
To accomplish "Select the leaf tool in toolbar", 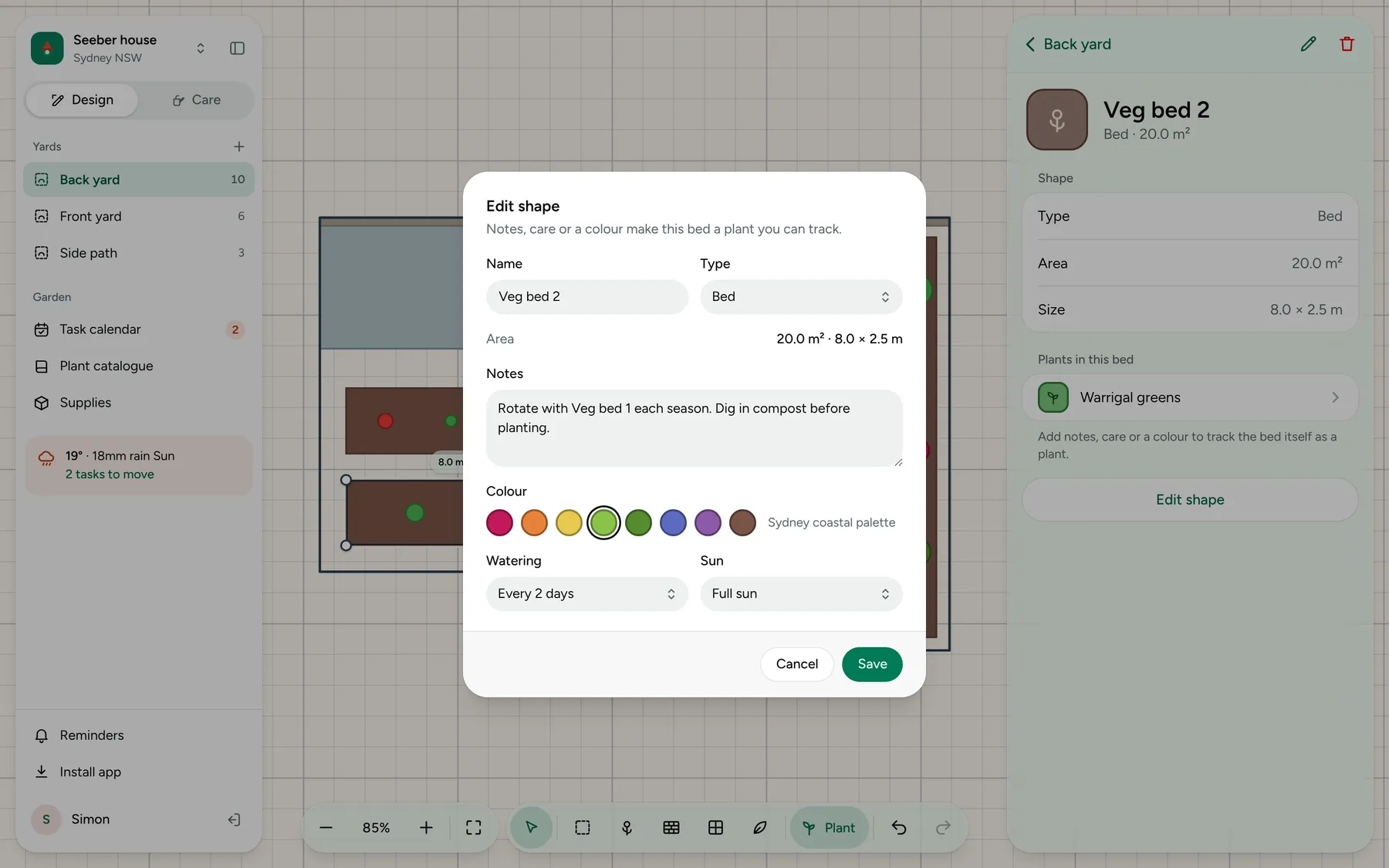I will click(760, 827).
